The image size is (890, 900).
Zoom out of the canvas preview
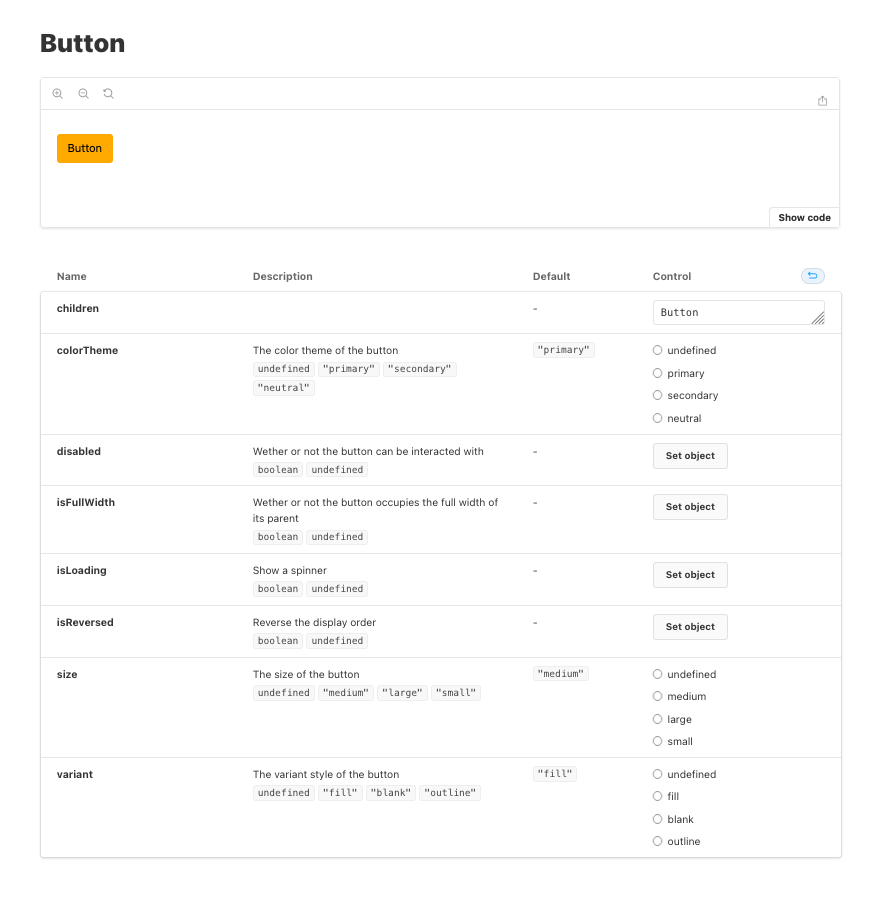(83, 94)
